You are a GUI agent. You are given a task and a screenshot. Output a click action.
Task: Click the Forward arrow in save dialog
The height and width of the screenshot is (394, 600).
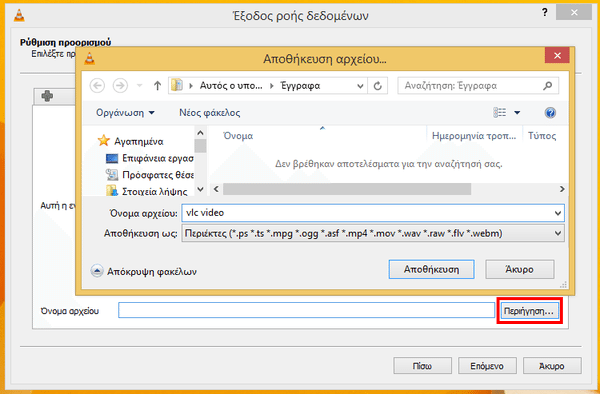pyautogui.click(x=120, y=86)
